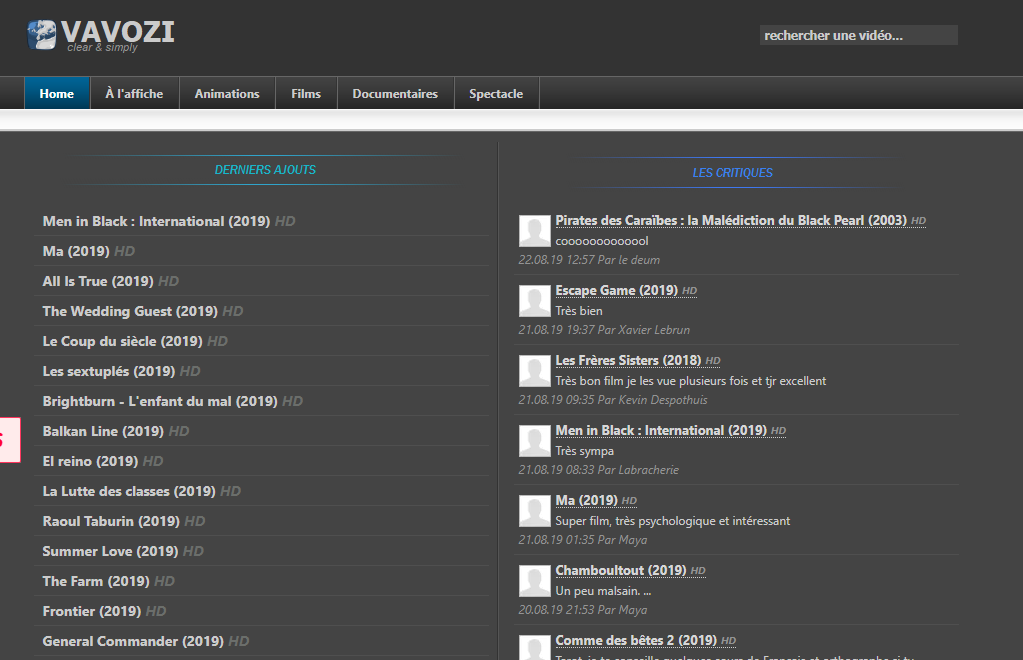The width and height of the screenshot is (1023, 660).
Task: Click the avatar next to Escape Game review
Action: click(534, 301)
